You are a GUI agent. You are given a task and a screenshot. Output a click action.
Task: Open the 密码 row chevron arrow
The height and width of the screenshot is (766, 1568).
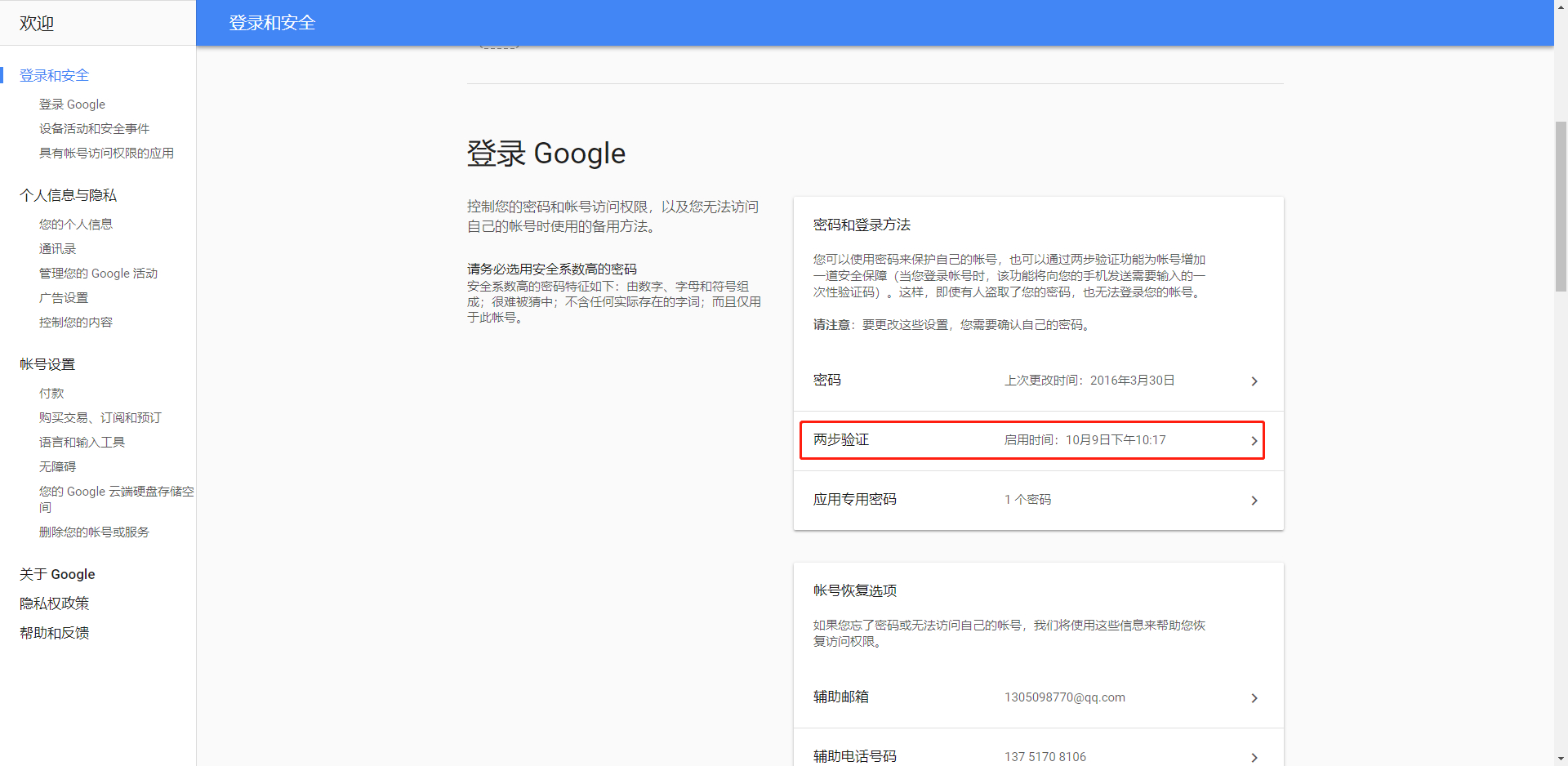tap(1254, 381)
